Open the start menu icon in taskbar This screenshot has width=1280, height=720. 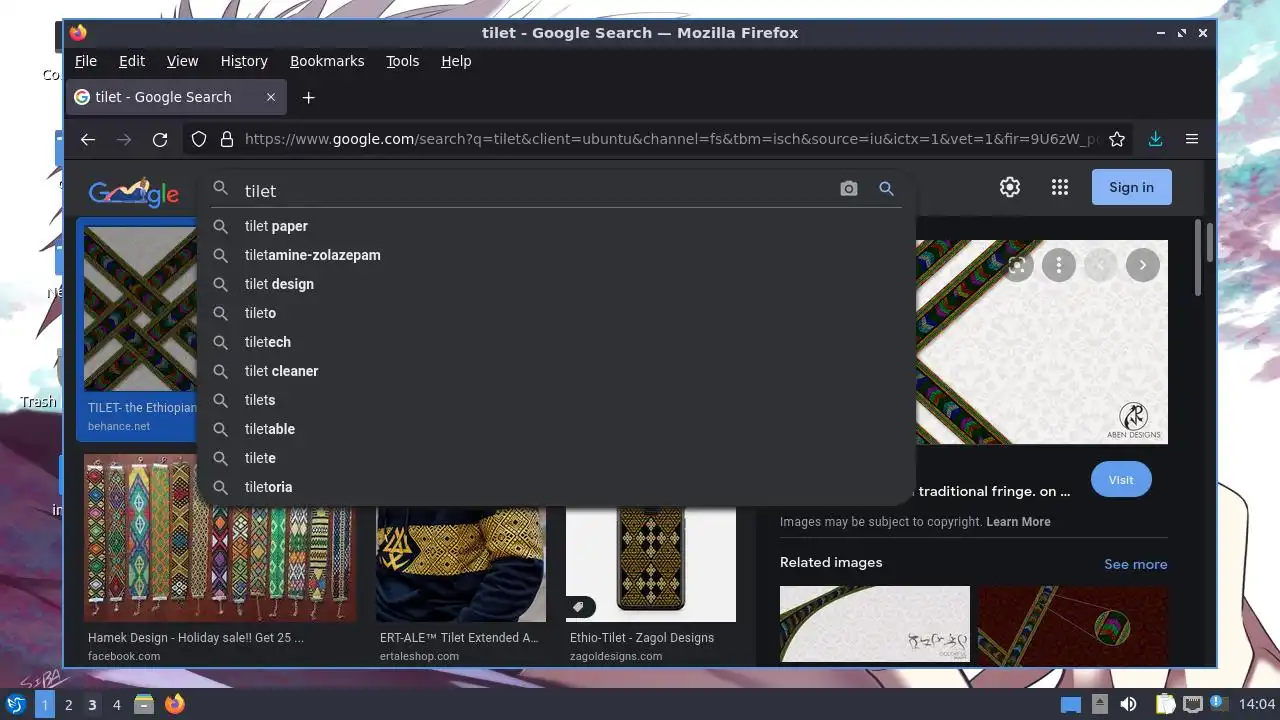click(16, 704)
